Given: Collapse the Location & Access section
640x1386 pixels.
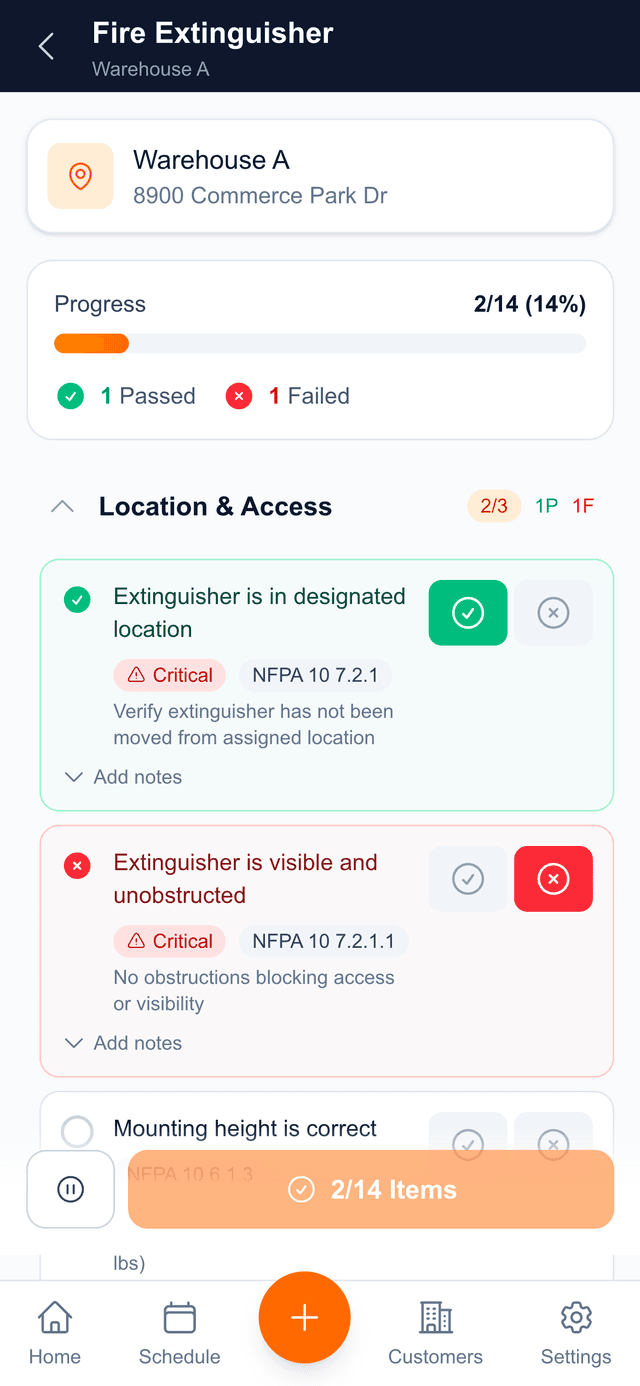Looking at the screenshot, I should [62, 506].
